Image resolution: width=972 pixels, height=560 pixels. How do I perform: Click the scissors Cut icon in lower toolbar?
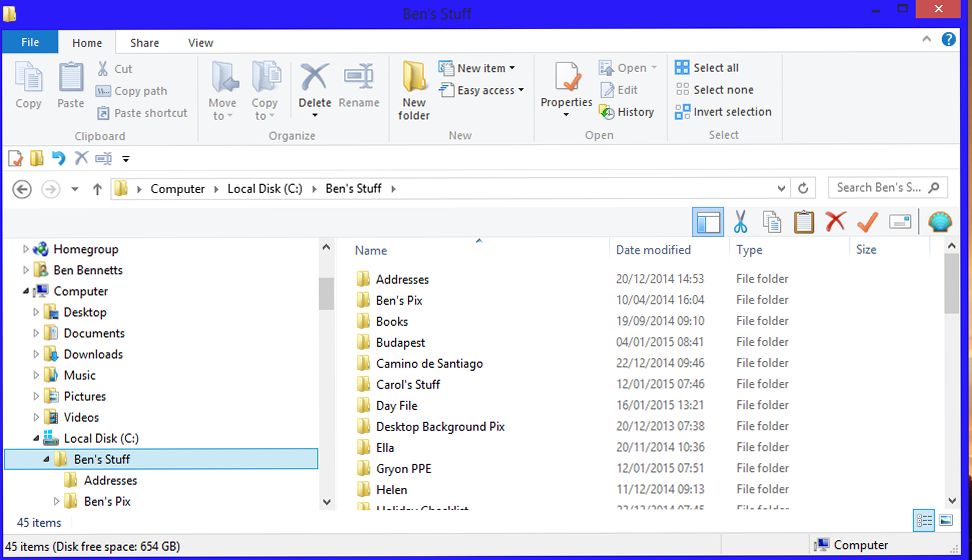tap(741, 222)
